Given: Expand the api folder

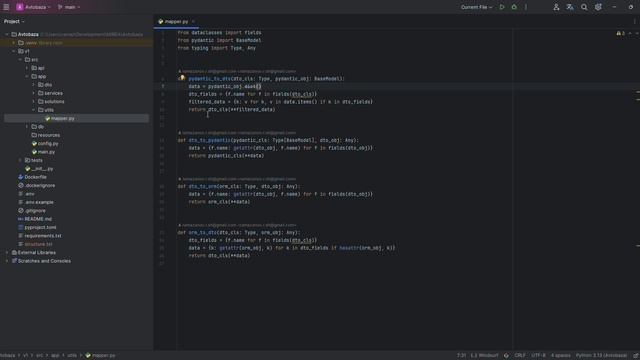Looking at the screenshot, I should point(27,68).
